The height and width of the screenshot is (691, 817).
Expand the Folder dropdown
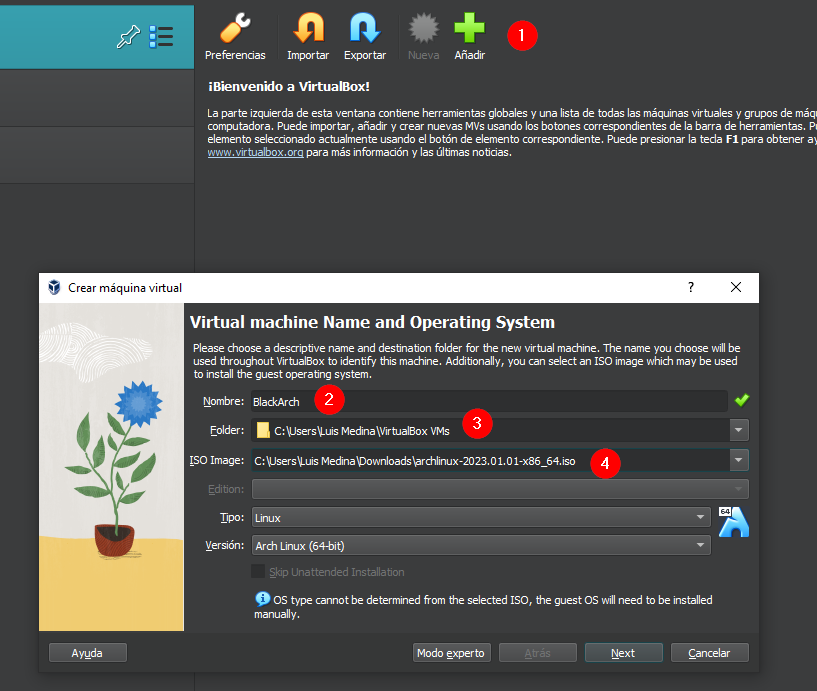(x=739, y=430)
